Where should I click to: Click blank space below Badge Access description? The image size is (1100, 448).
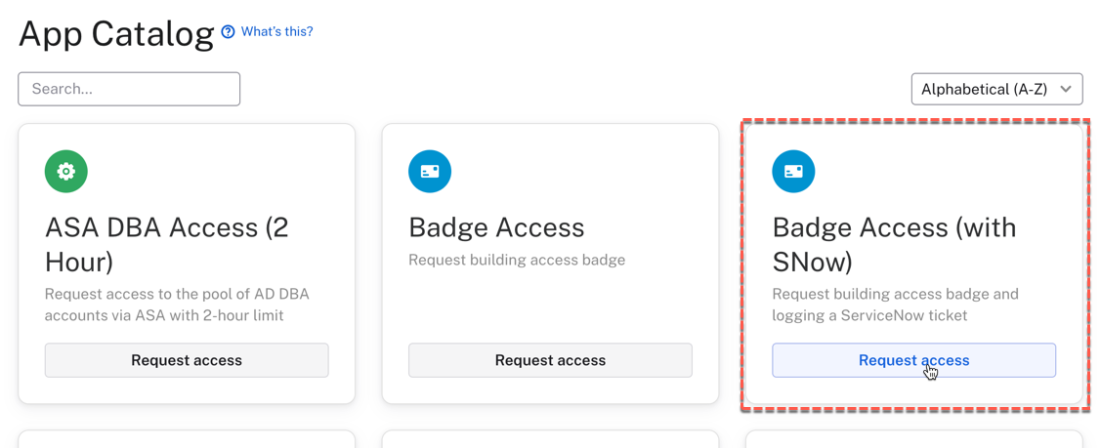[x=550, y=305]
